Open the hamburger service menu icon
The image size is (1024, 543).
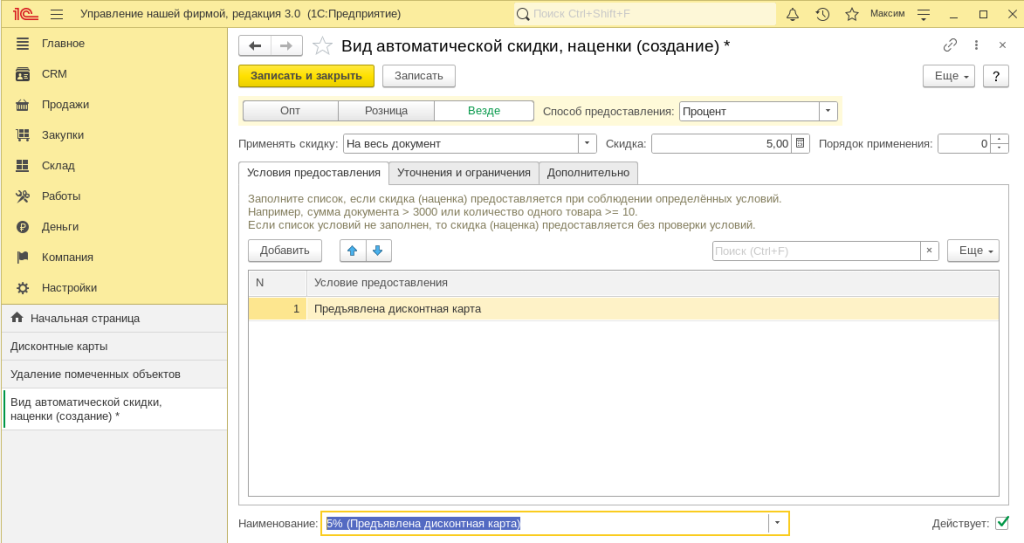pyautogui.click(x=57, y=14)
